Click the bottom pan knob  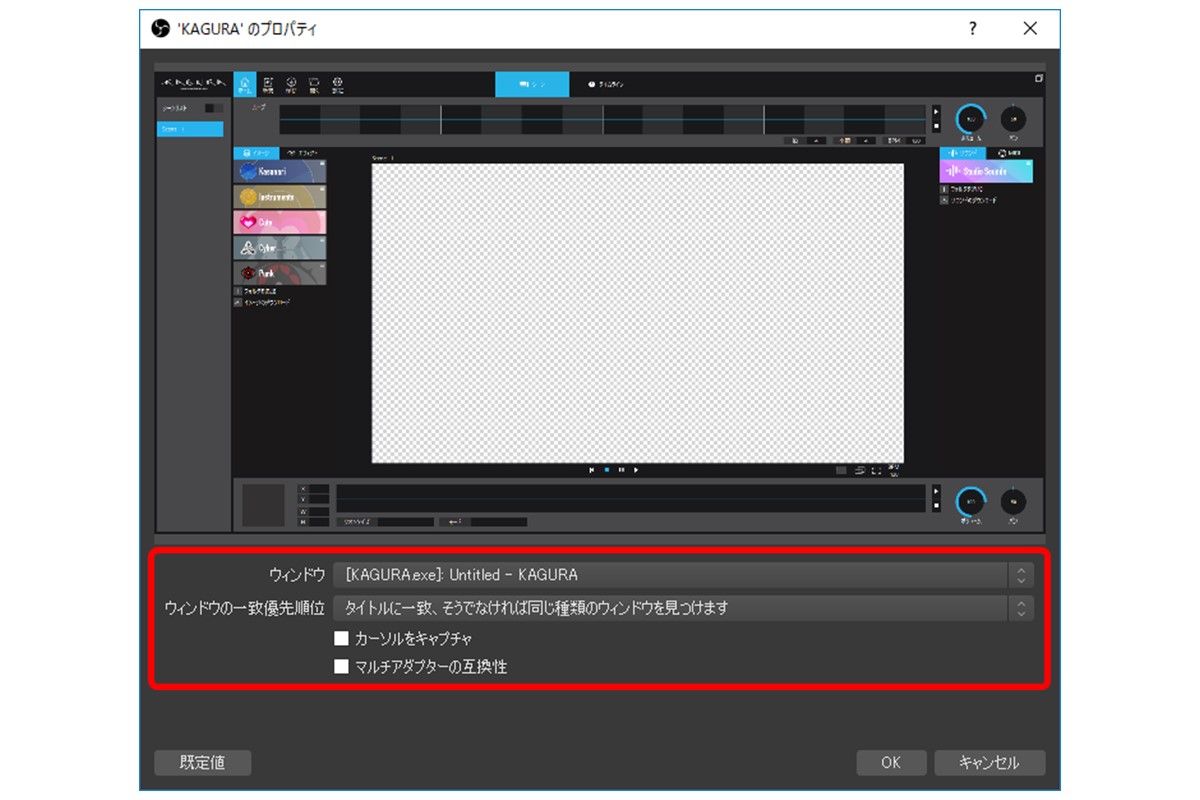point(1013,500)
